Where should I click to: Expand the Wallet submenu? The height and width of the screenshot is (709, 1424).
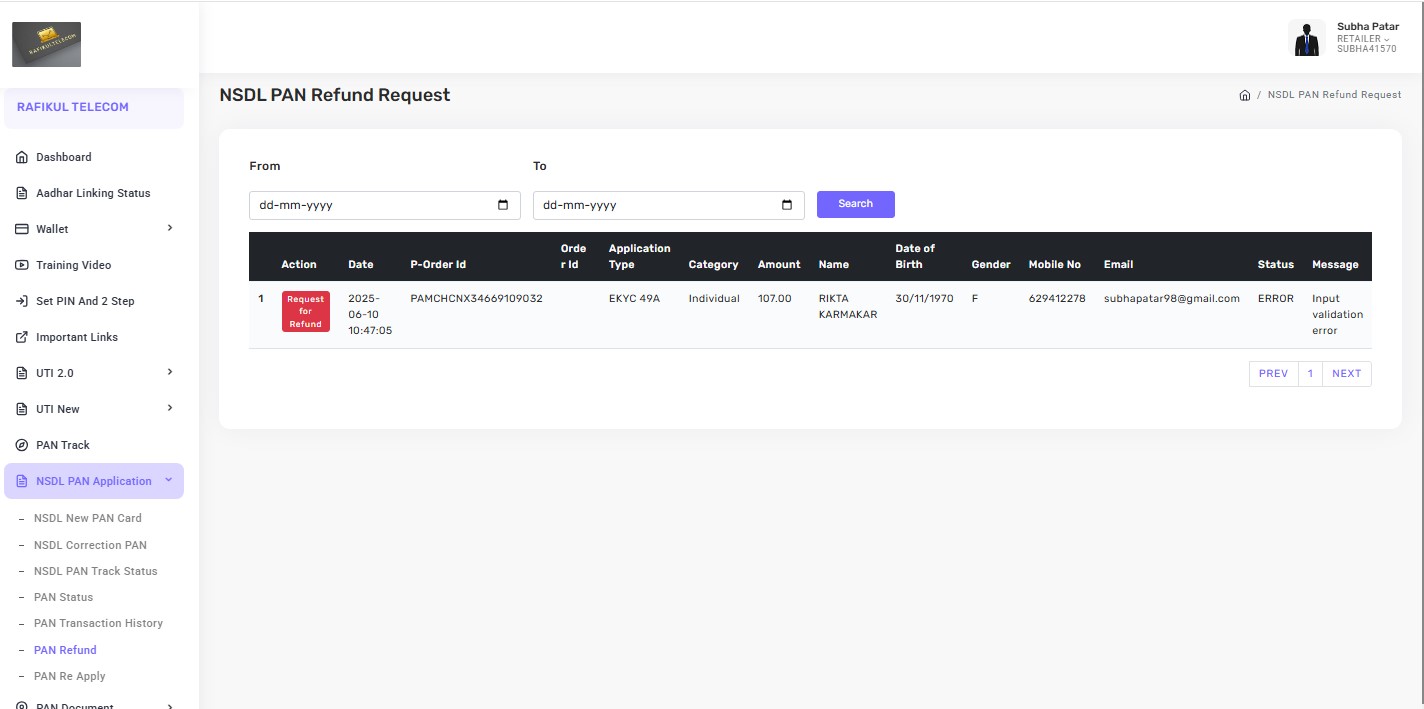[170, 228]
